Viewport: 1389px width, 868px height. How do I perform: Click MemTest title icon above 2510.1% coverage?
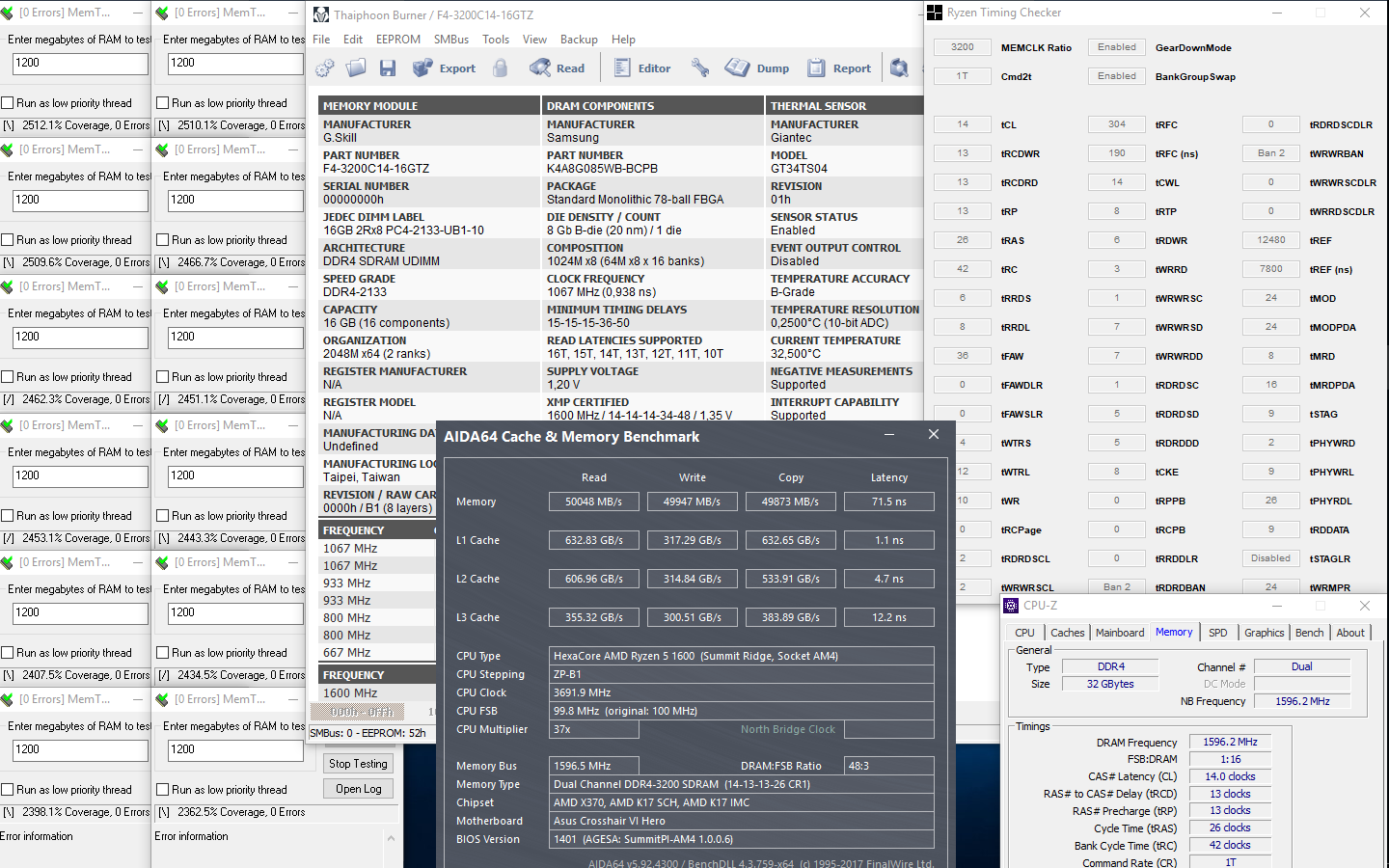pyautogui.click(x=163, y=13)
